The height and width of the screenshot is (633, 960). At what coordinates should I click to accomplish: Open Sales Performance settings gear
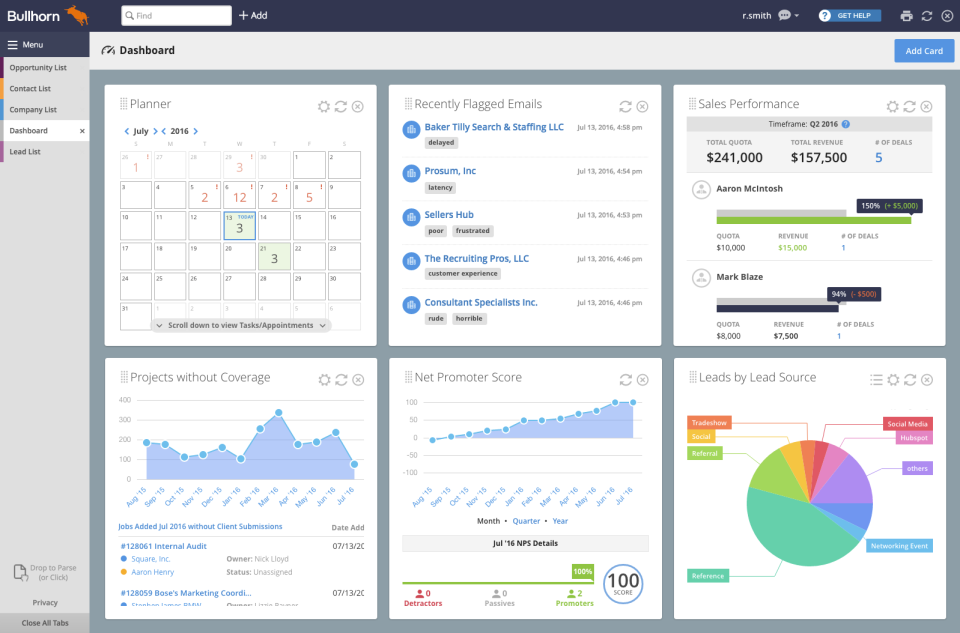[x=893, y=107]
